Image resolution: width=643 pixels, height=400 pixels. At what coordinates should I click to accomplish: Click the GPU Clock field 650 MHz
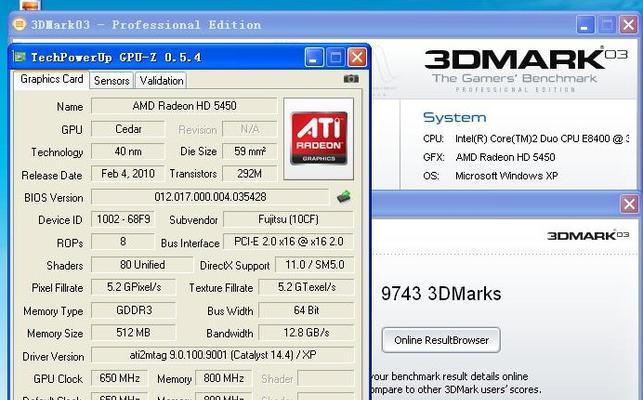click(x=119, y=378)
